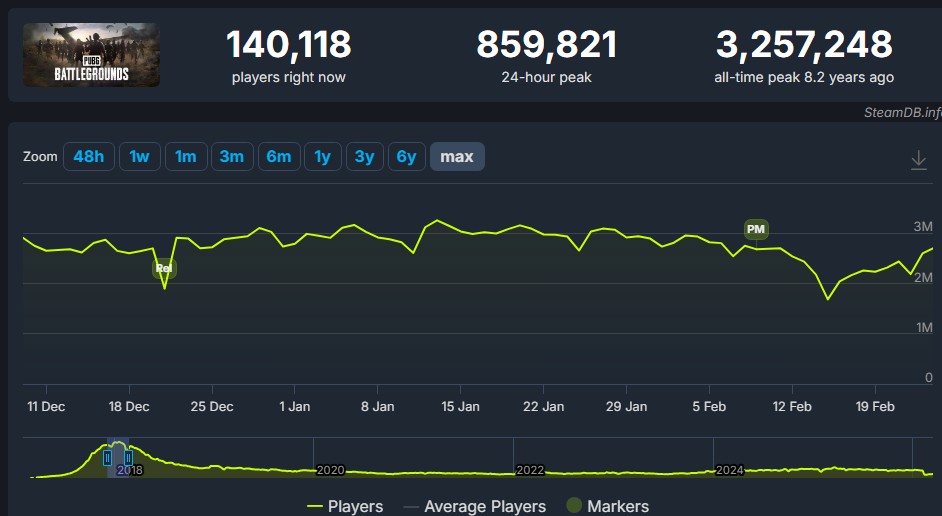Grab the right navigator range handle
Screen dimensions: 942x516
click(128, 458)
